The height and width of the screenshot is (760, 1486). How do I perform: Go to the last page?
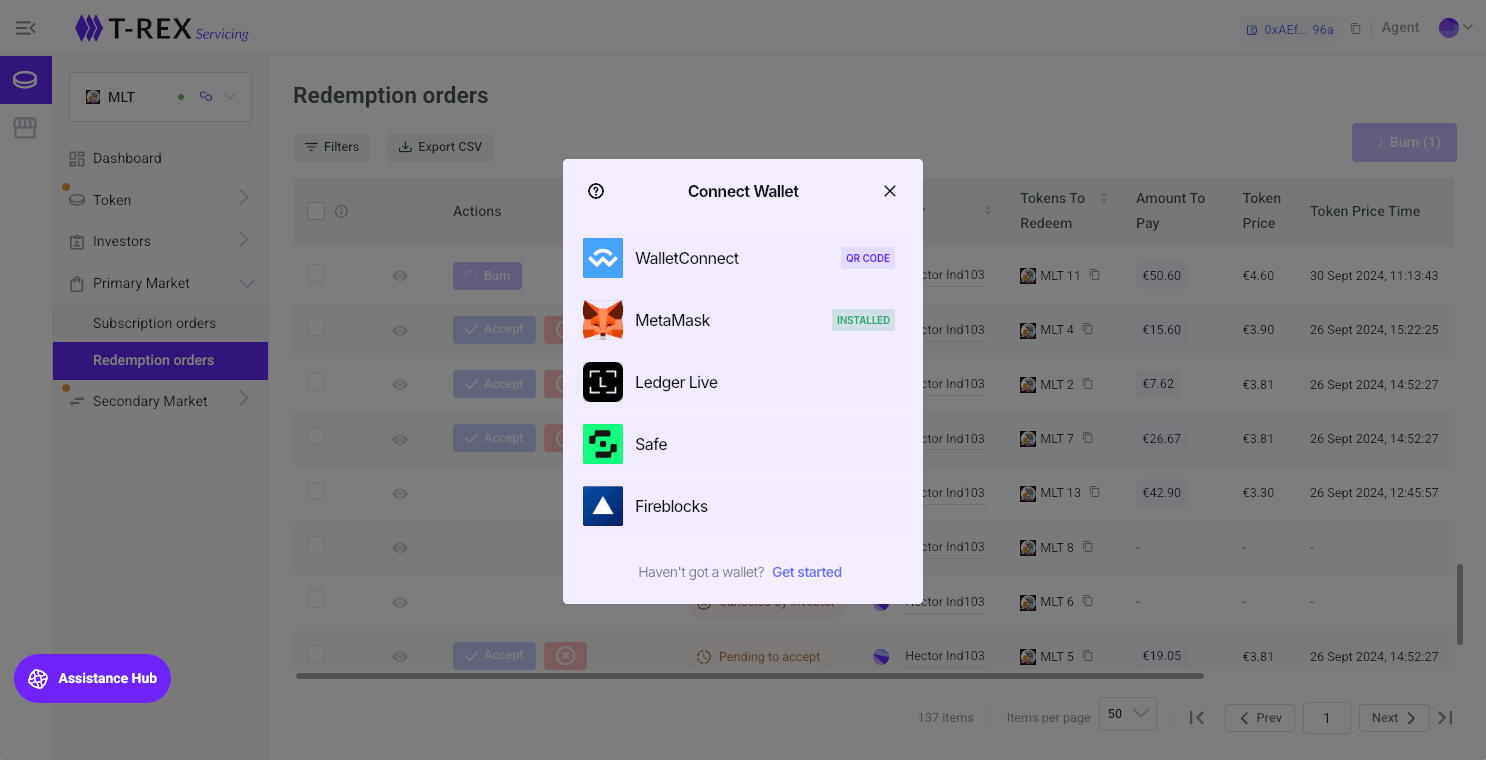(1445, 717)
